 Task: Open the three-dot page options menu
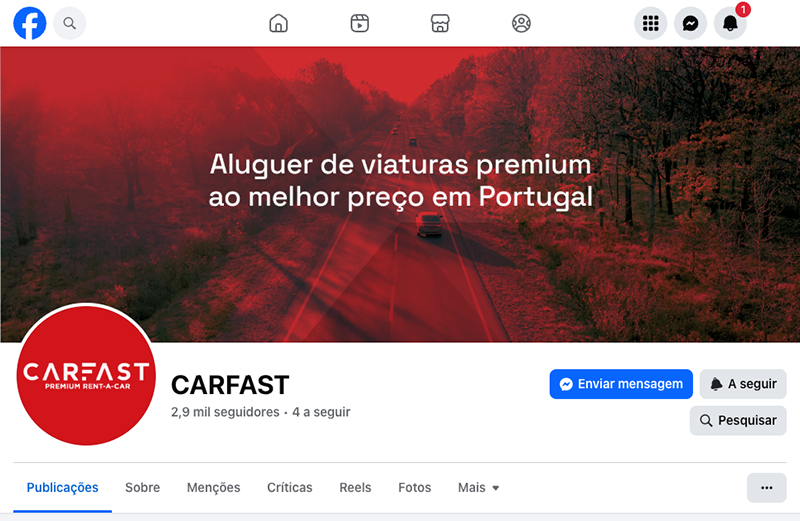click(766, 488)
